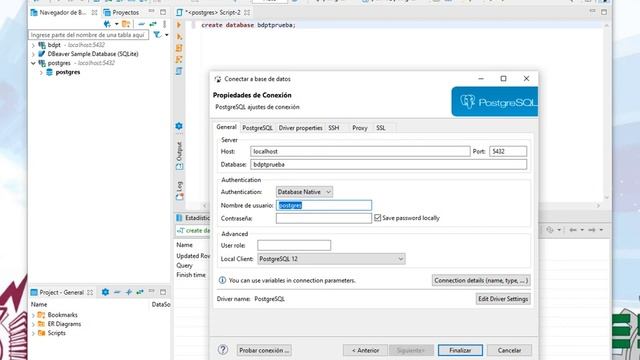This screenshot has height=360, width=640.
Task: Minimize the Project - General panel
Action: tap(151, 291)
